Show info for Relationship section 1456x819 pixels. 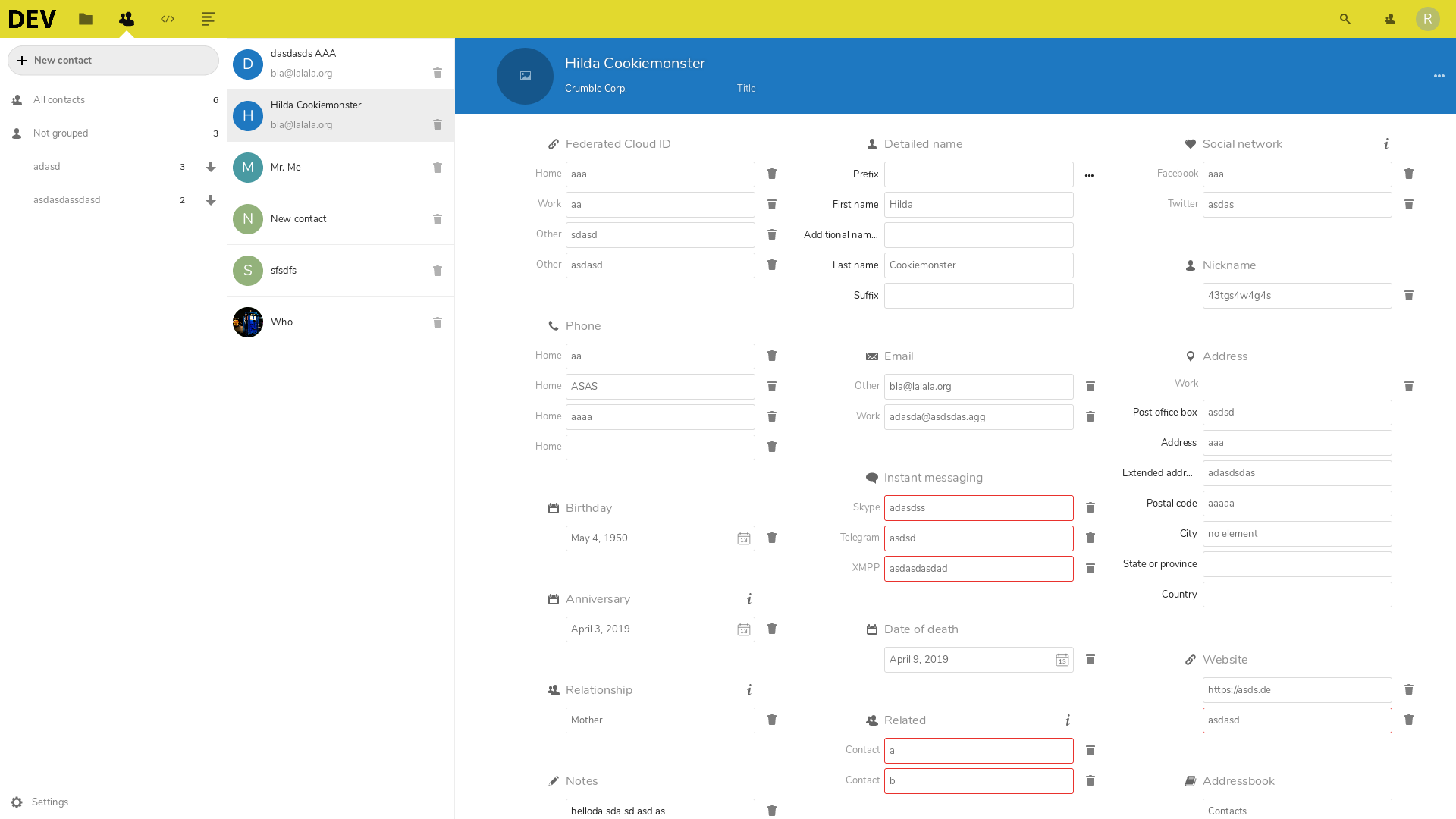pos(749,690)
